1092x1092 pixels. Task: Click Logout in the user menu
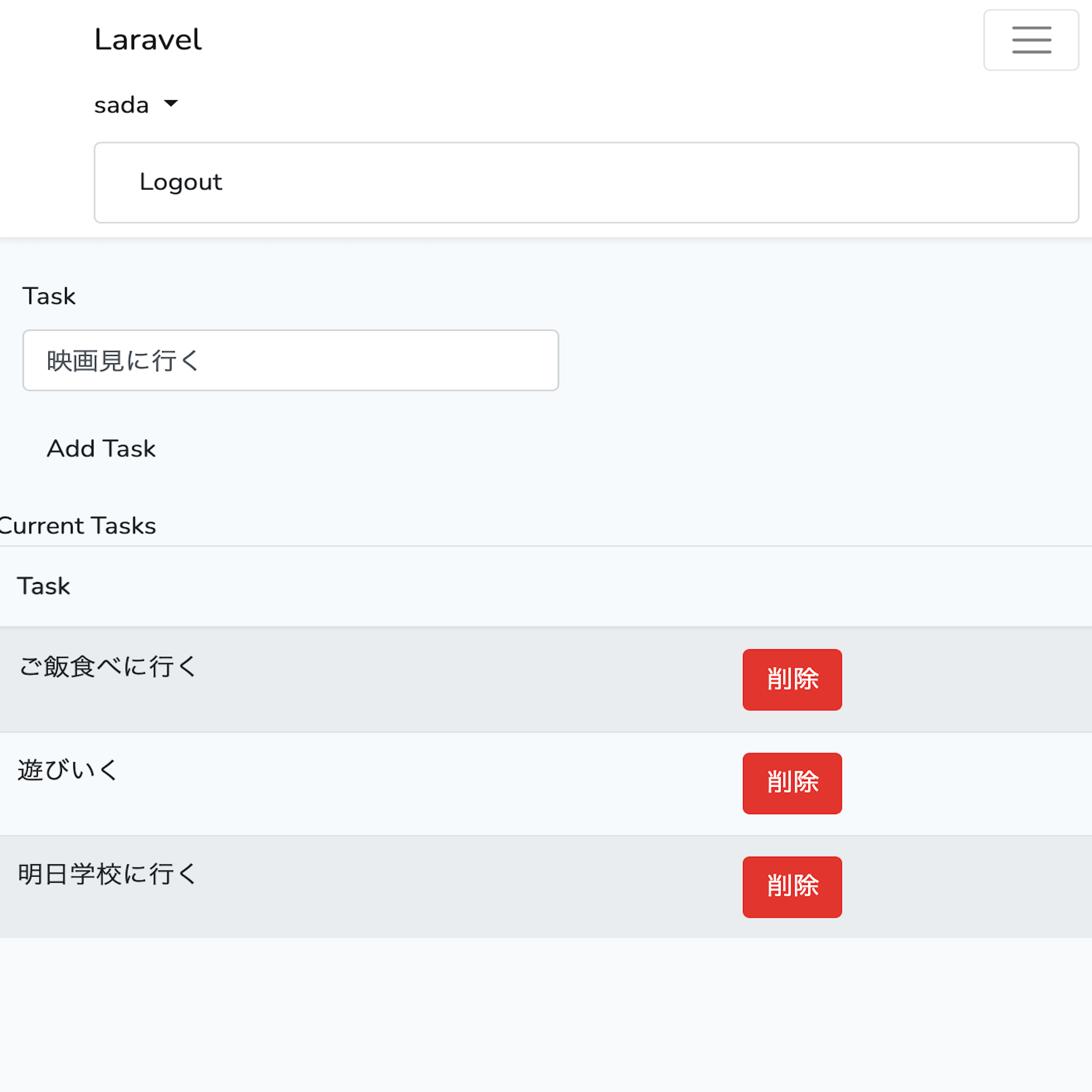pos(180,182)
